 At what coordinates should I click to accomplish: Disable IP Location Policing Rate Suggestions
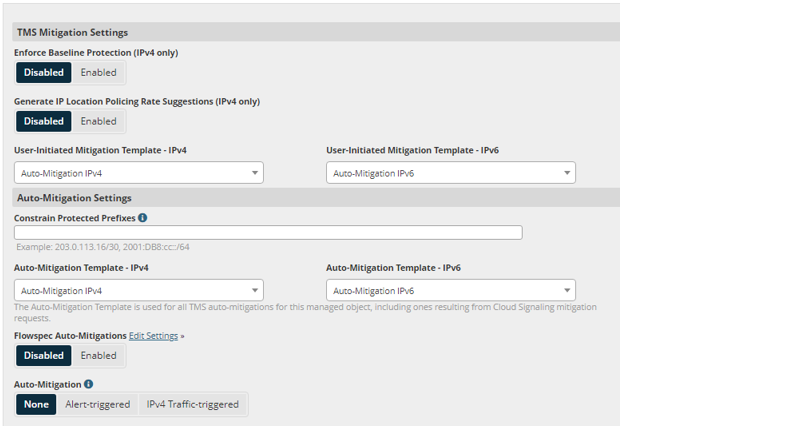[x=44, y=121]
